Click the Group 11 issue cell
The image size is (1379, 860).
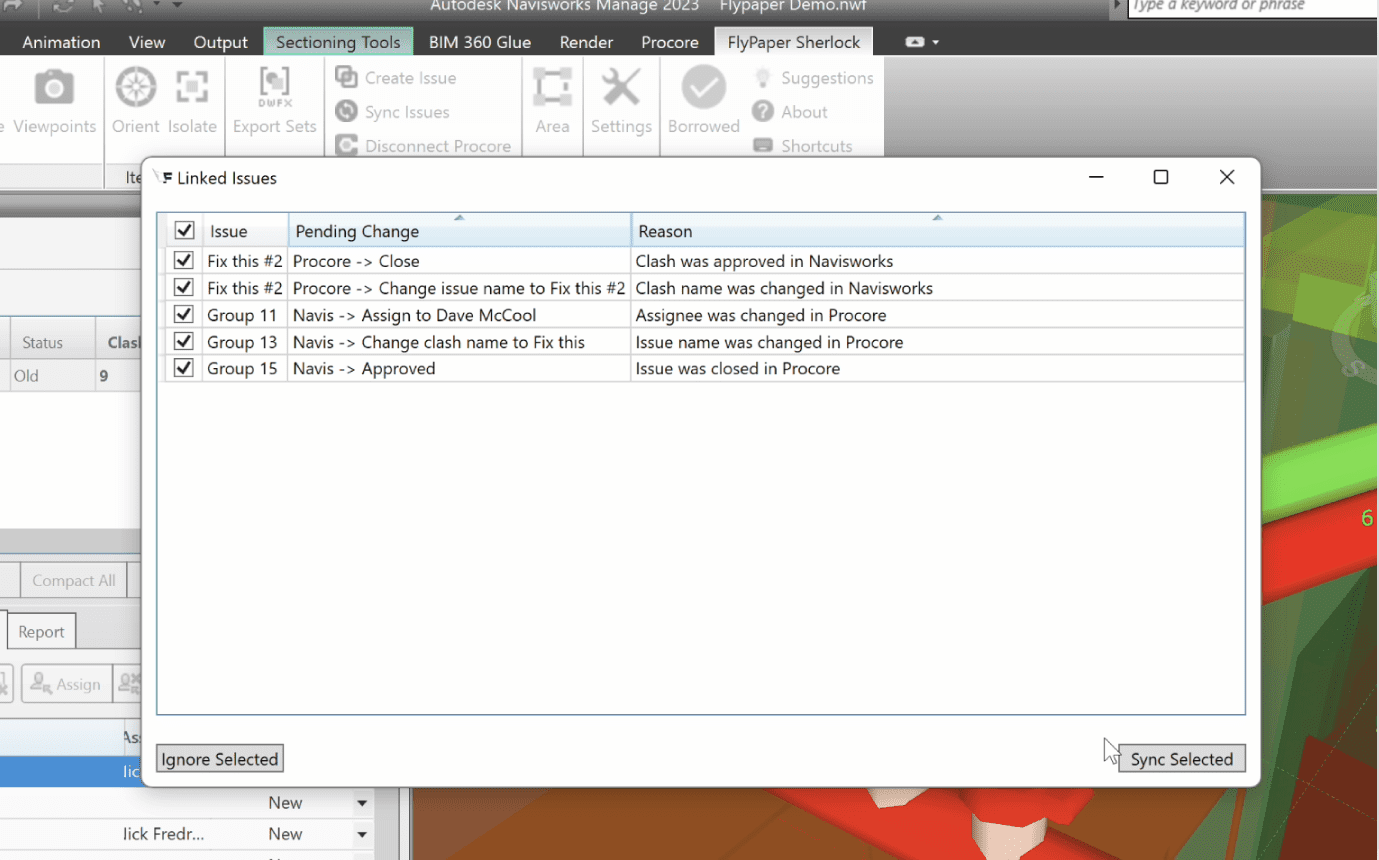pos(245,315)
